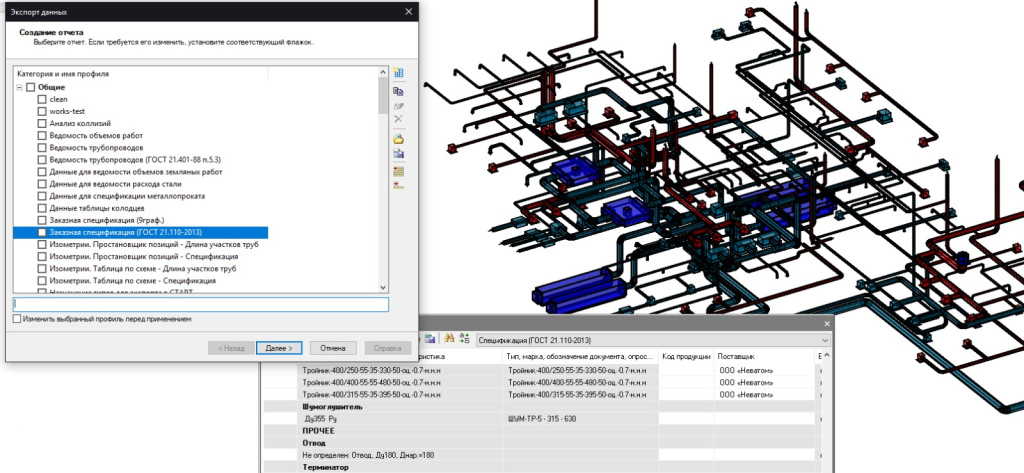Click the profile name text field
1024x473 pixels.
[x=200, y=304]
